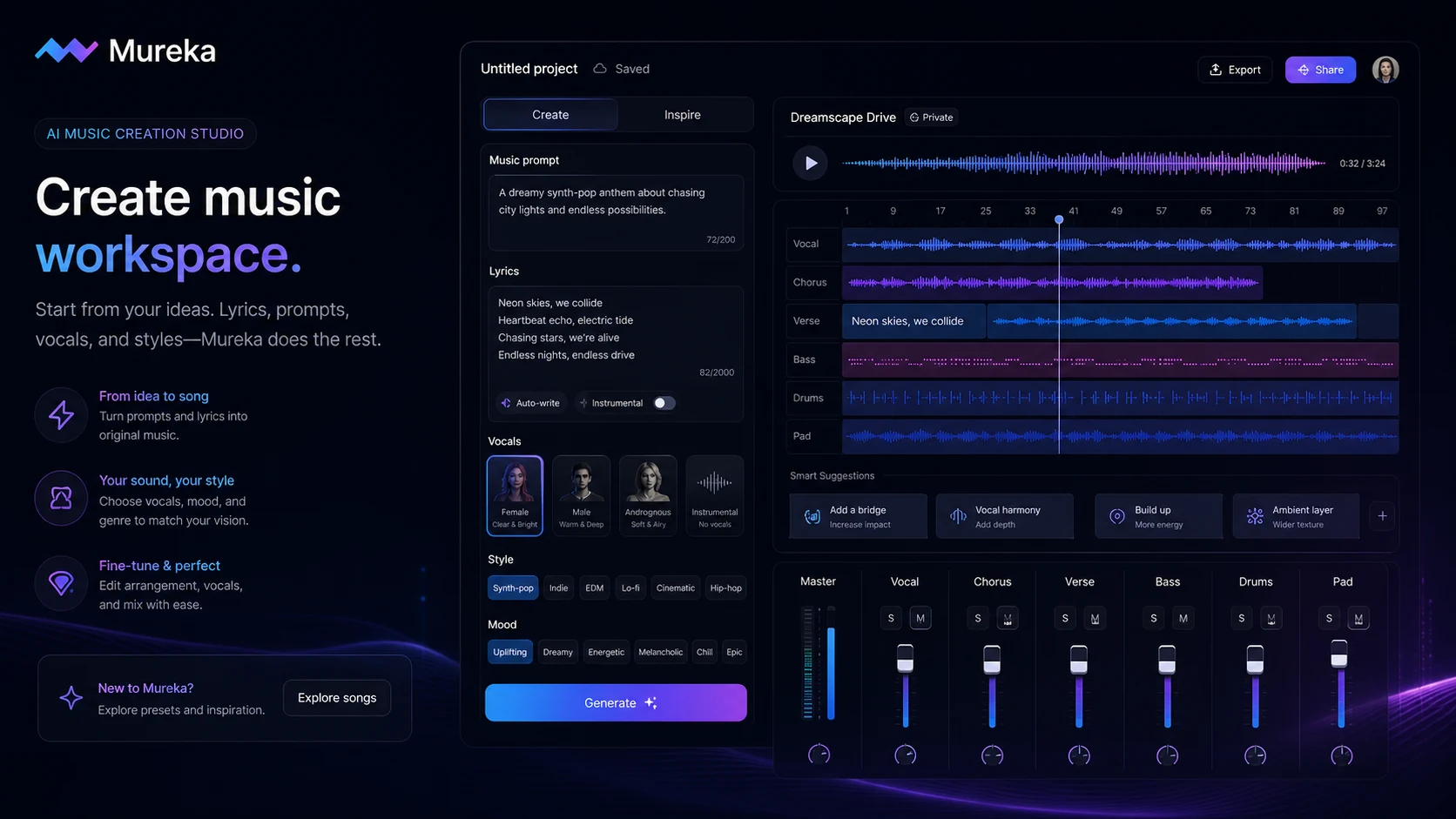The width and height of the screenshot is (1456, 819).
Task: Select the Female vocal card
Action: coord(515,495)
